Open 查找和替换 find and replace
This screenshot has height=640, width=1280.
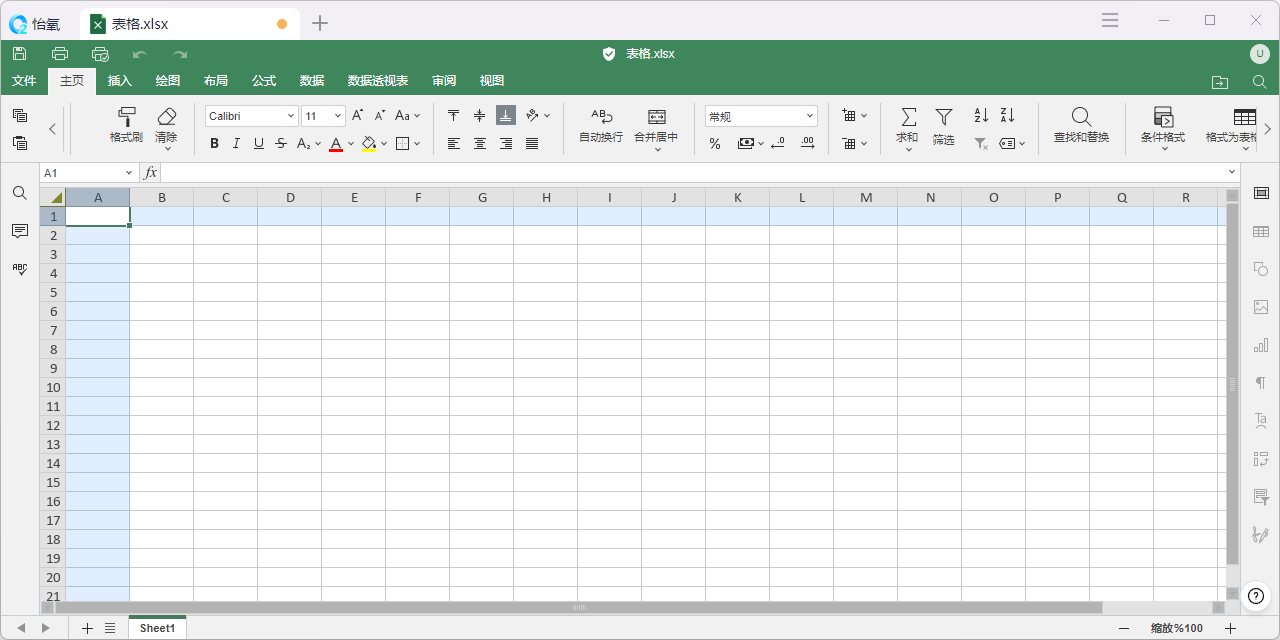click(1081, 126)
